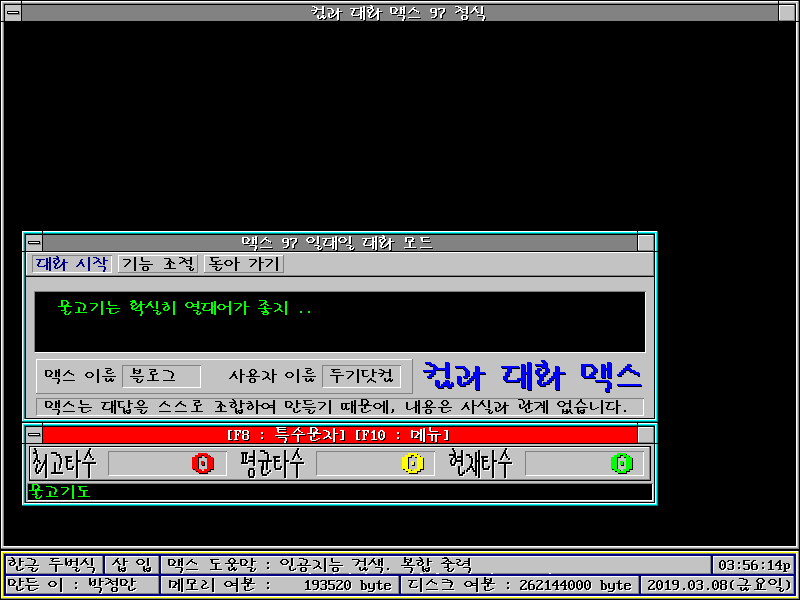Image resolution: width=800 pixels, height=600 pixels.
Task: Click the green 현재타수 counter digit
Action: coord(621,463)
